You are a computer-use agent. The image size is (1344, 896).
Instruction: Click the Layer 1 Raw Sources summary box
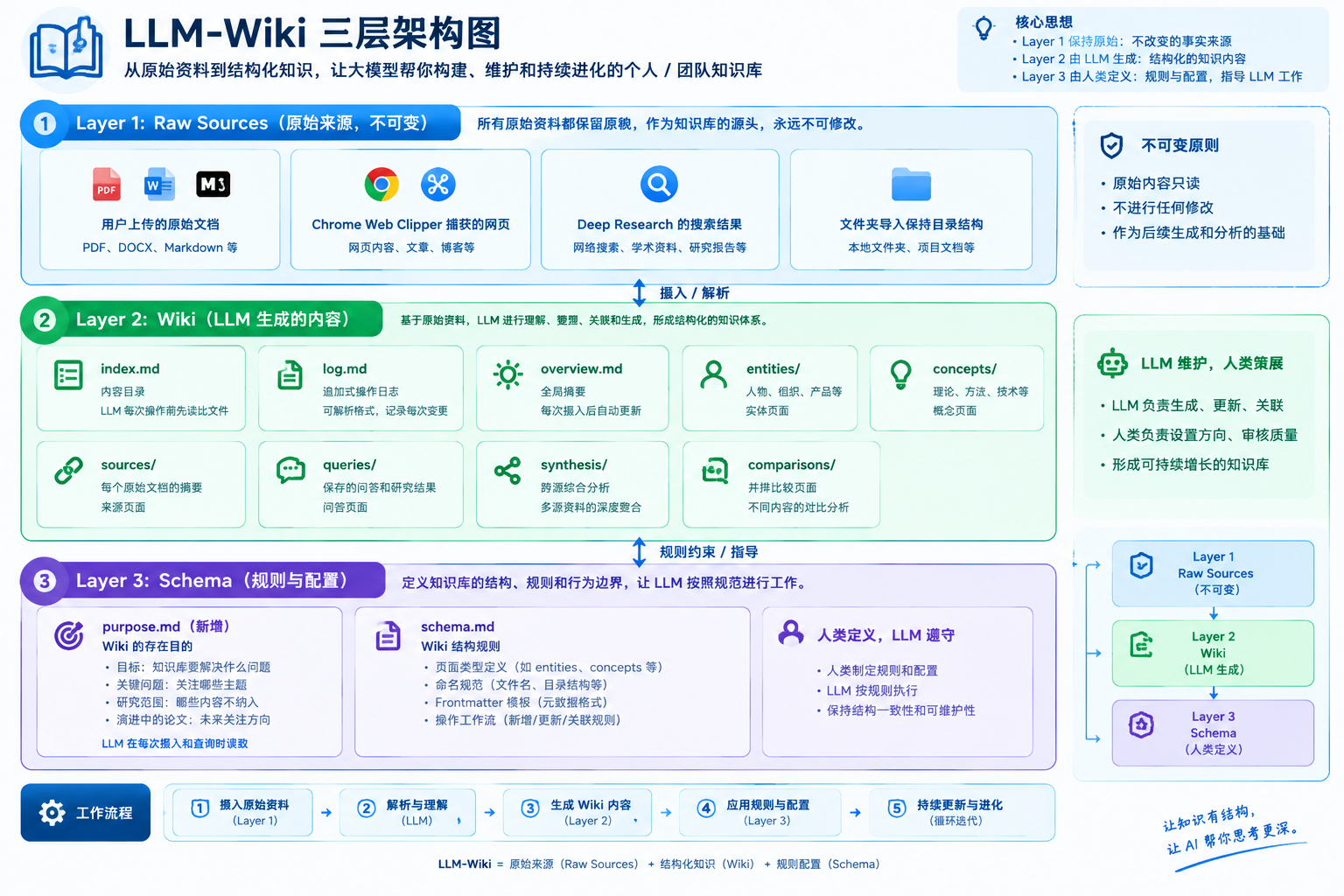coord(1213,573)
